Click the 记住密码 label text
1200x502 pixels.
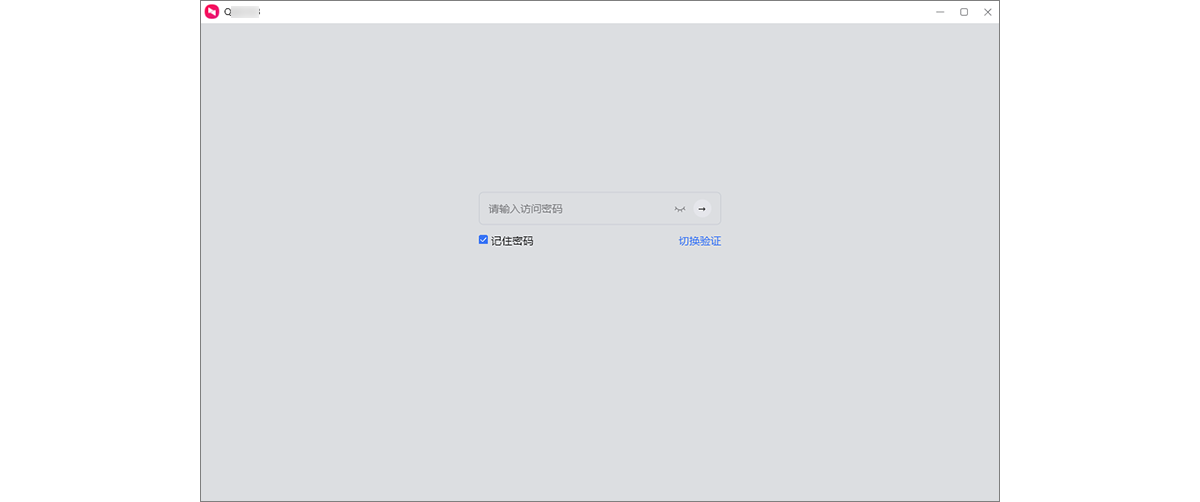(512, 241)
